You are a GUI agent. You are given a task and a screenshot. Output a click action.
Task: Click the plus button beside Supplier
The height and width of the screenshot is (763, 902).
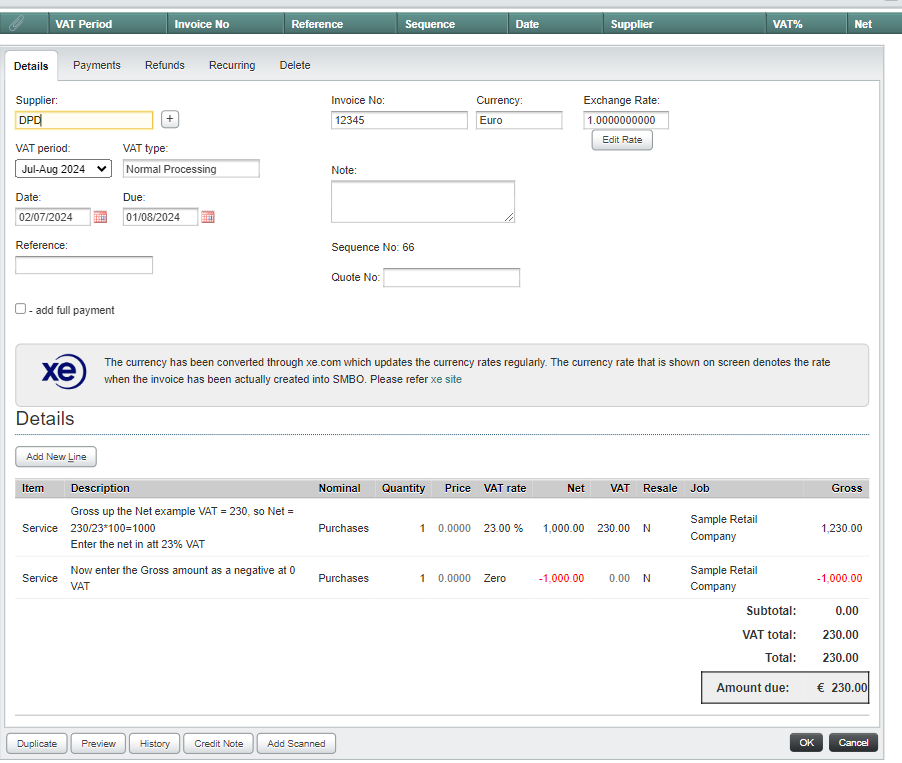pos(170,120)
